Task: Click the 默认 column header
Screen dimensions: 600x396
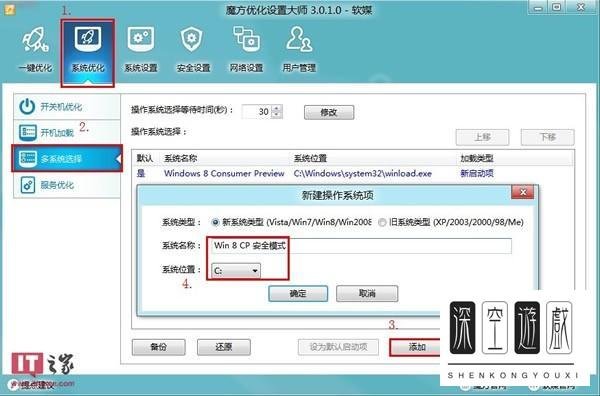Action: pos(145,158)
